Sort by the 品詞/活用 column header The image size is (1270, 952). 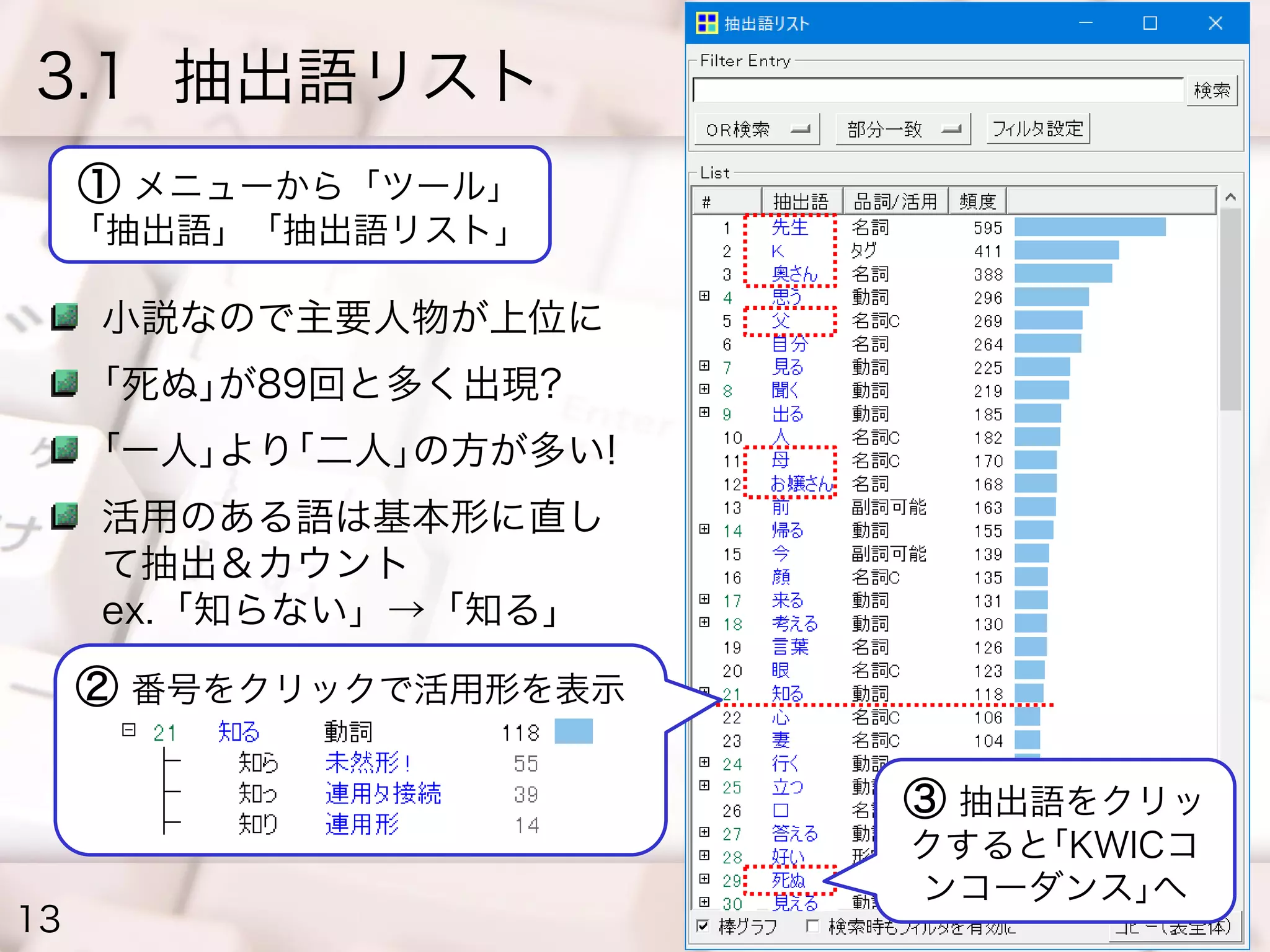895,201
